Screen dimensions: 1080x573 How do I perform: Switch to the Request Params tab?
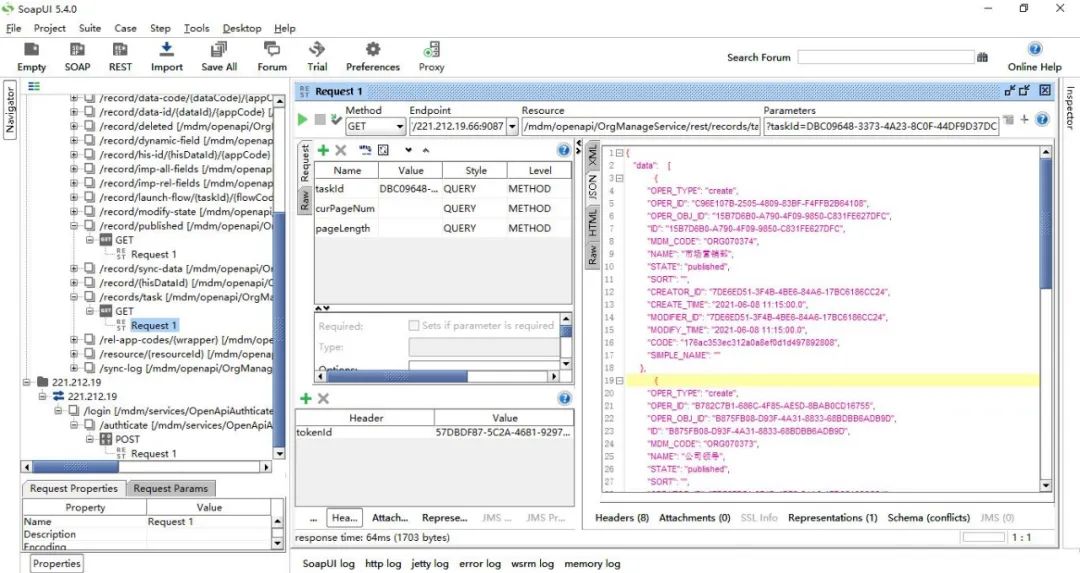tap(170, 488)
